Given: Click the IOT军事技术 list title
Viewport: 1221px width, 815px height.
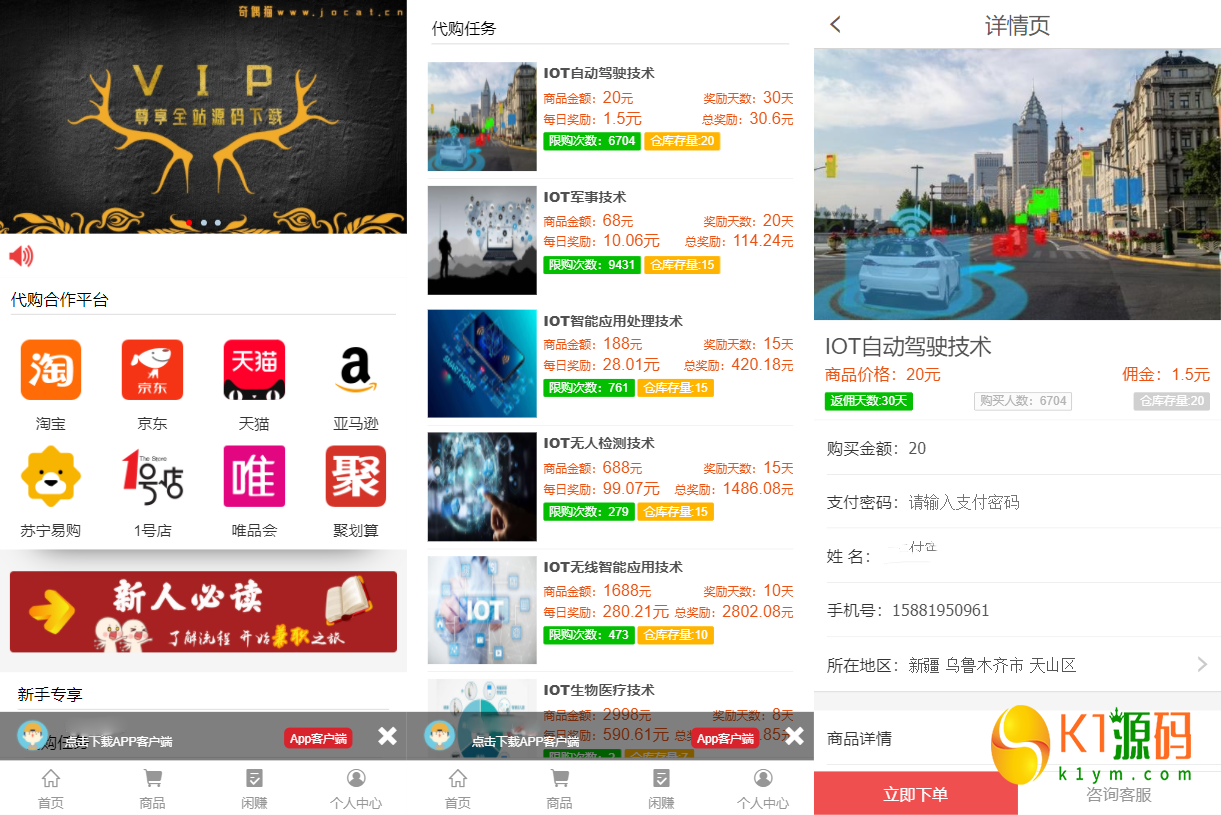Looking at the screenshot, I should [x=585, y=197].
